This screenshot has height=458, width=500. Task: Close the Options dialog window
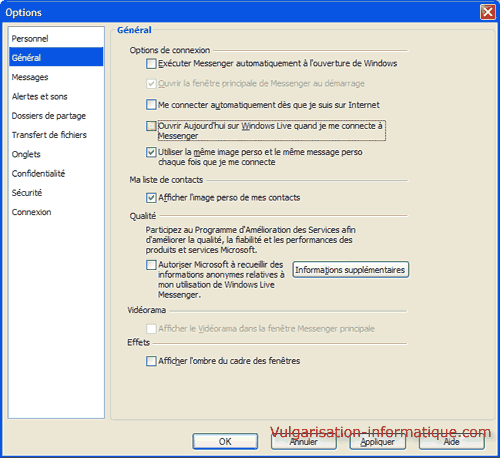pyautogui.click(x=488, y=12)
